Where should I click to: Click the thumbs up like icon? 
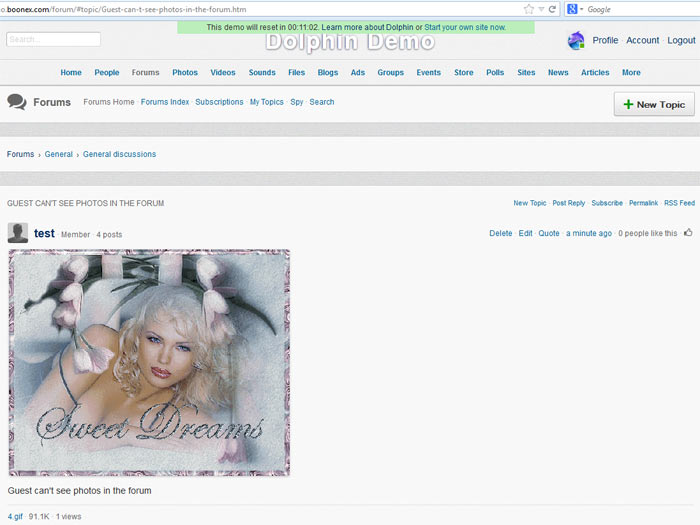pos(688,233)
